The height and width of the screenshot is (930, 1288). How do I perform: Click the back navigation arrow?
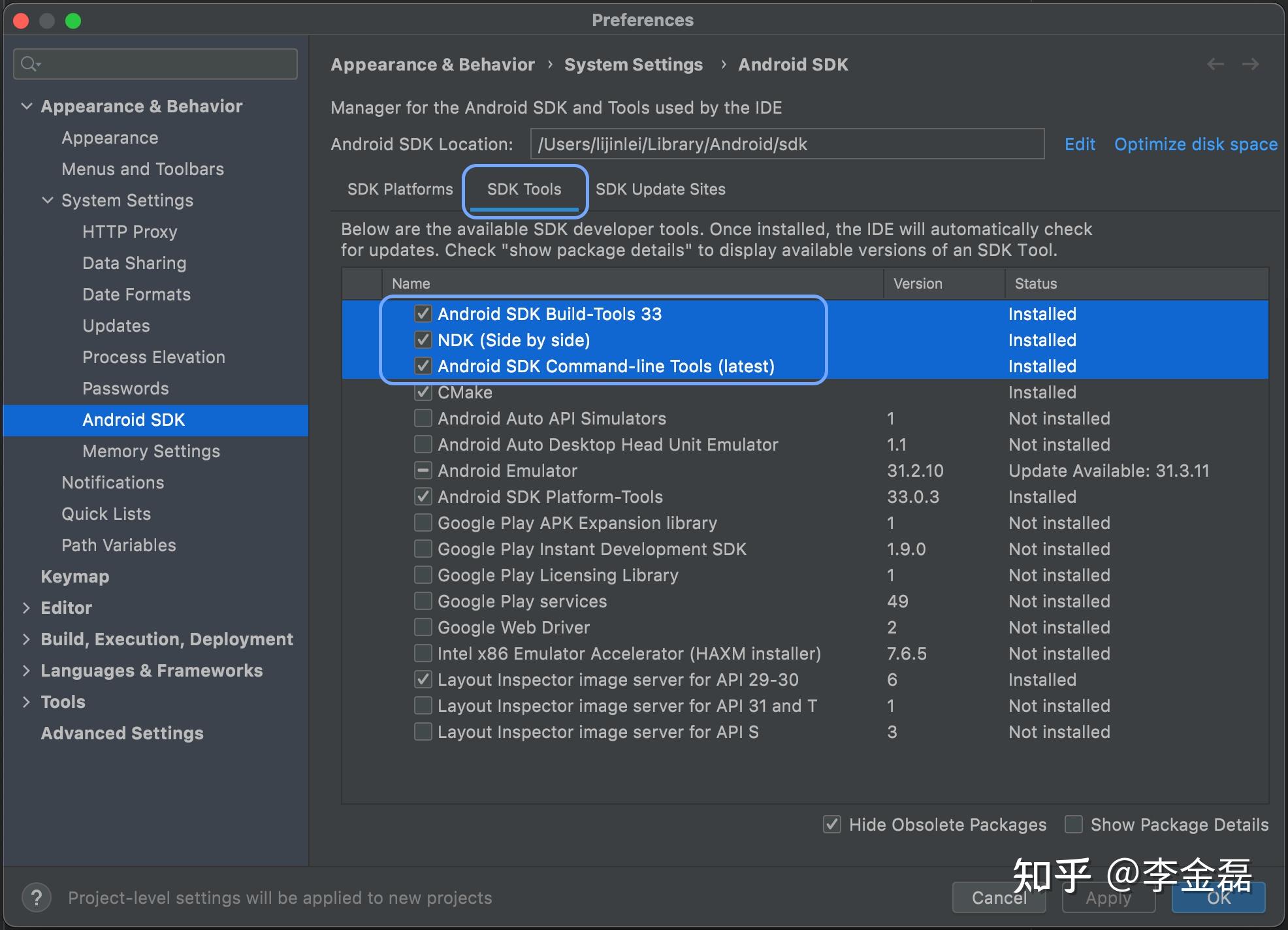point(1215,64)
